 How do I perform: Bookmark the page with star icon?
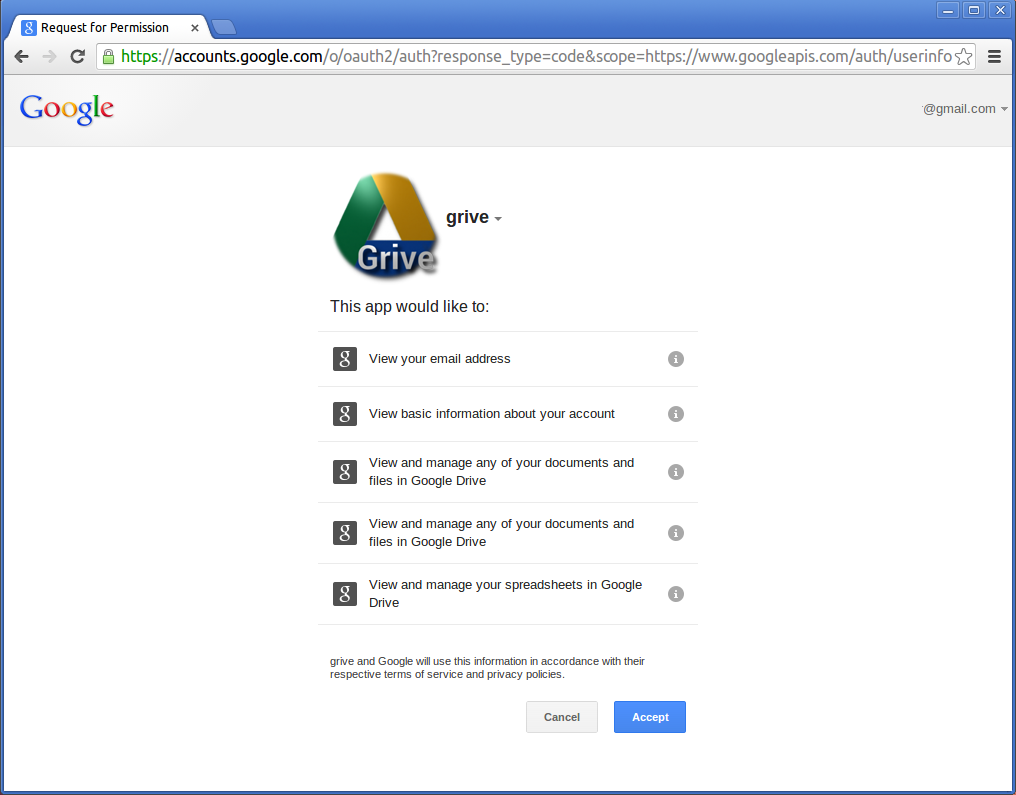point(964,56)
